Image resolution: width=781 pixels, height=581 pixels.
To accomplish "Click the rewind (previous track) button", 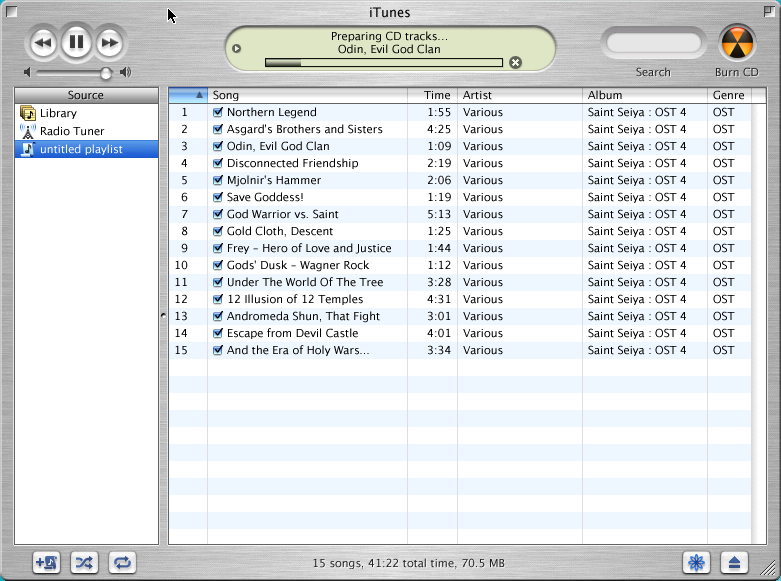I will coord(43,43).
